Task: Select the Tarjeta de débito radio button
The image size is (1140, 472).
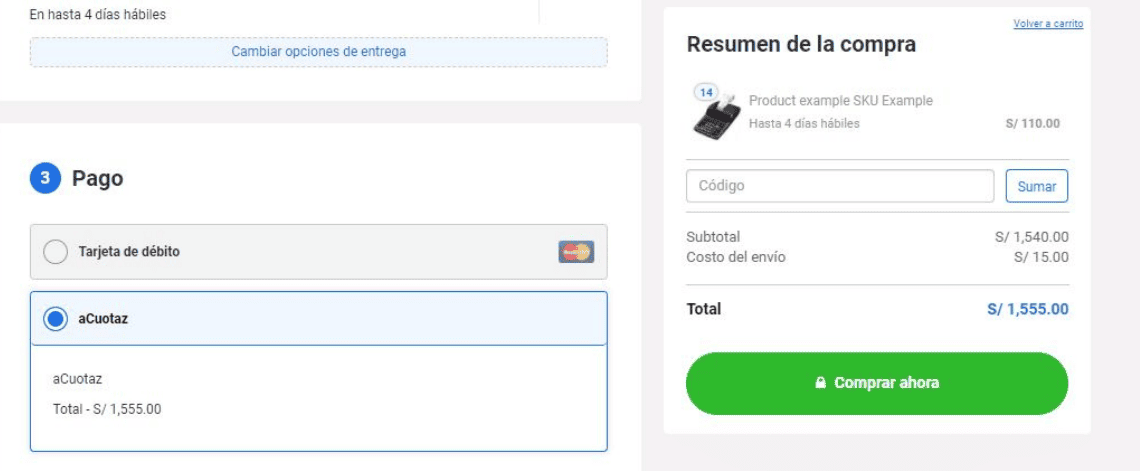Action: click(56, 252)
